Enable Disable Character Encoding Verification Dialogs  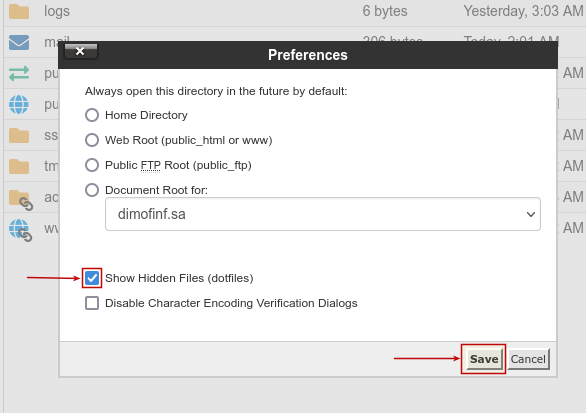pos(92,303)
